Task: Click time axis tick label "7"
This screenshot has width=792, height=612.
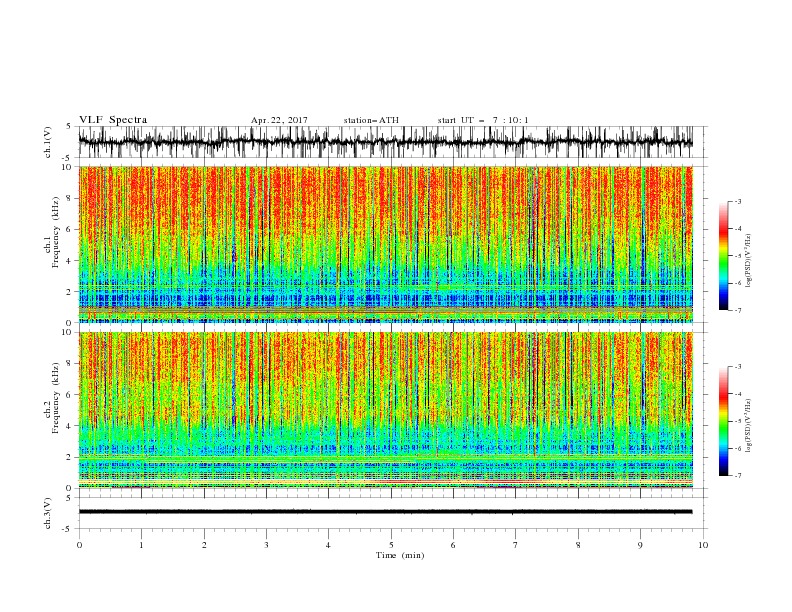Action: pos(516,545)
